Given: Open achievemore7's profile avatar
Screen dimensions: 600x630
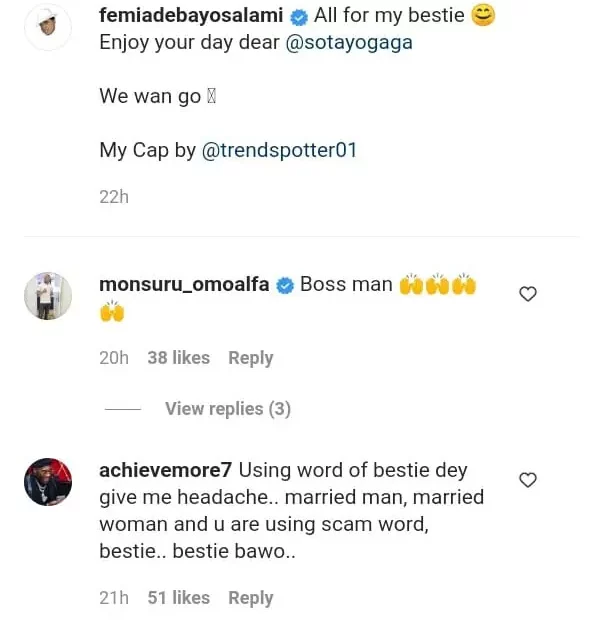Looking at the screenshot, I should (47, 482).
